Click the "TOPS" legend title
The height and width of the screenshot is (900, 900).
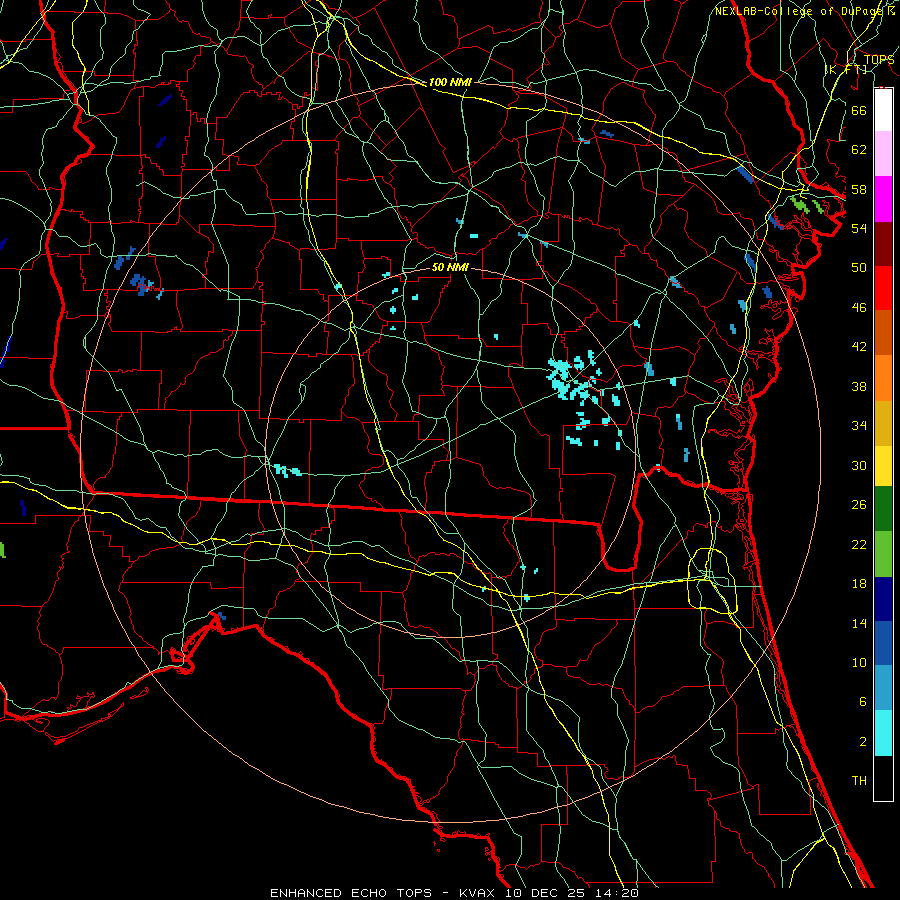pos(879,59)
